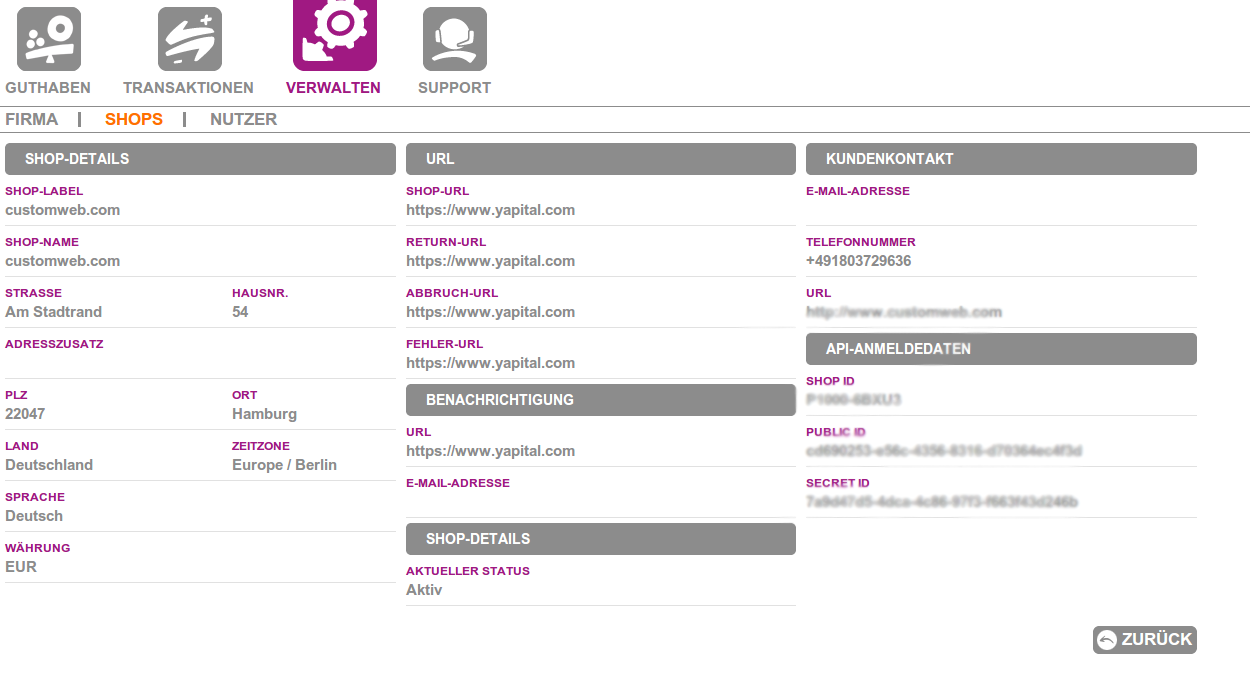This screenshot has height=676, width=1250.
Task: Click the Transaktionen menu label
Action: point(188,88)
